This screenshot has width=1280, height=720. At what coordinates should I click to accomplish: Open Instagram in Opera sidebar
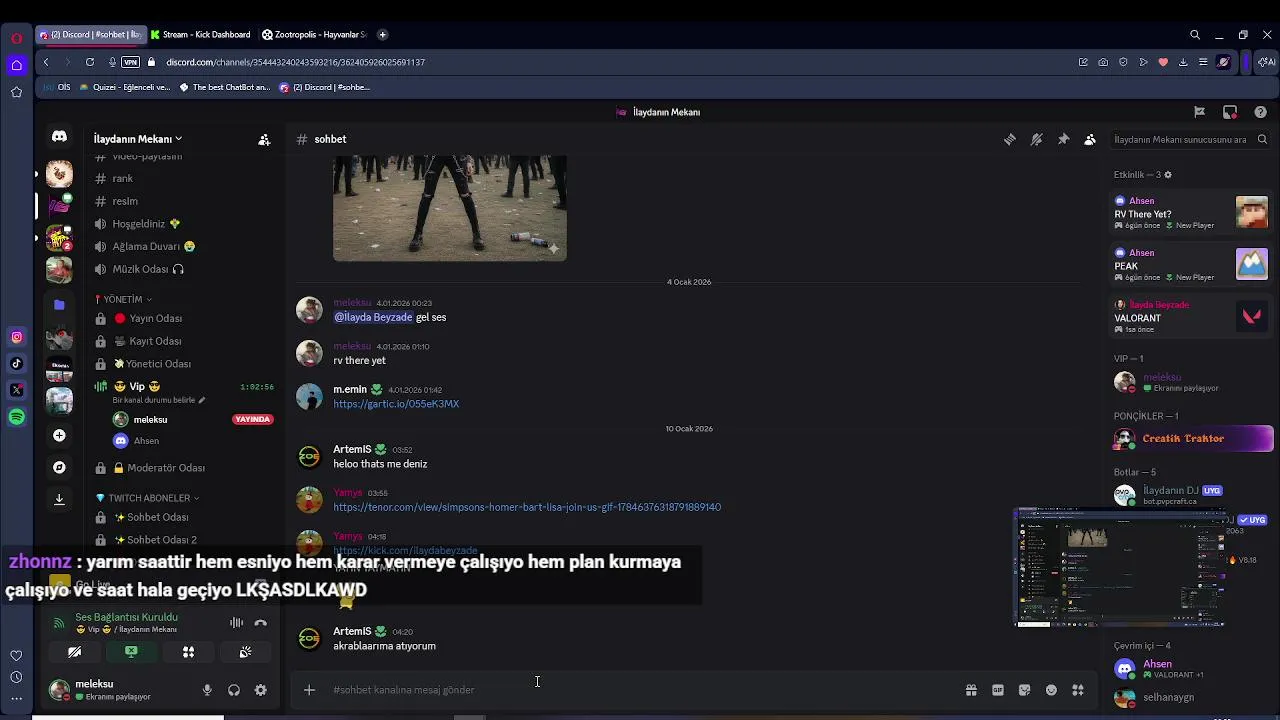(16, 337)
